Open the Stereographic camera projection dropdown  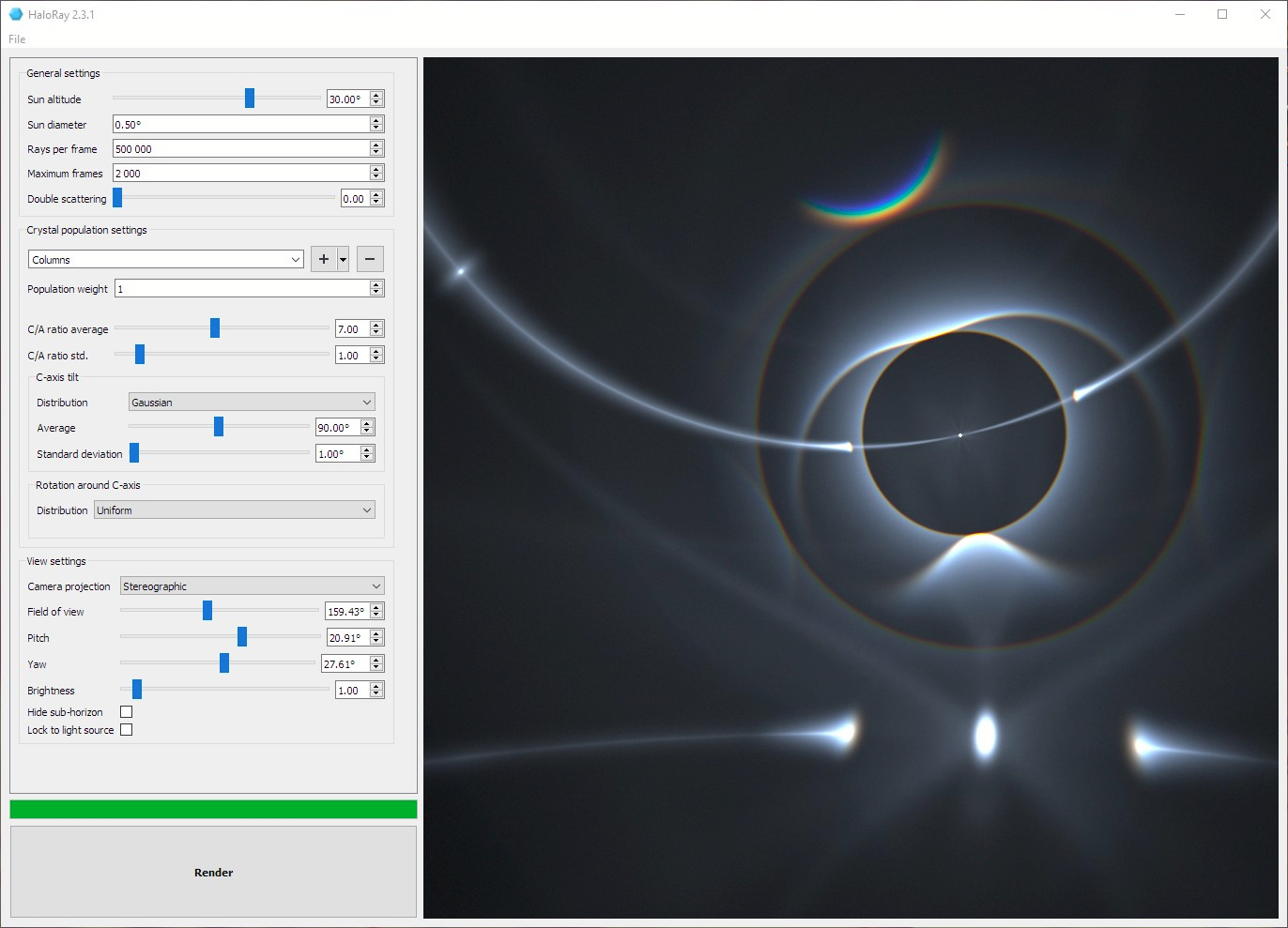[x=253, y=586]
